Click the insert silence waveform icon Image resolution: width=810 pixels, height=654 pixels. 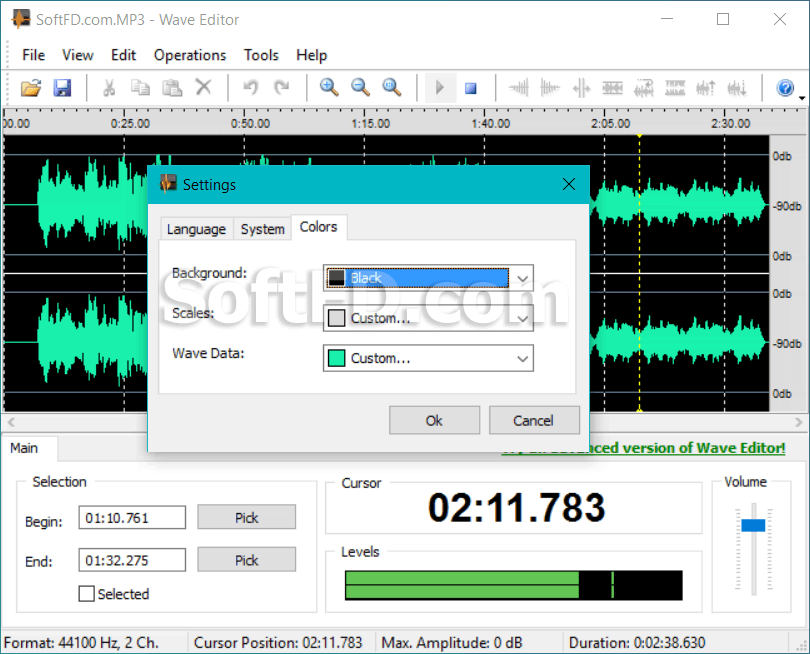pos(581,88)
